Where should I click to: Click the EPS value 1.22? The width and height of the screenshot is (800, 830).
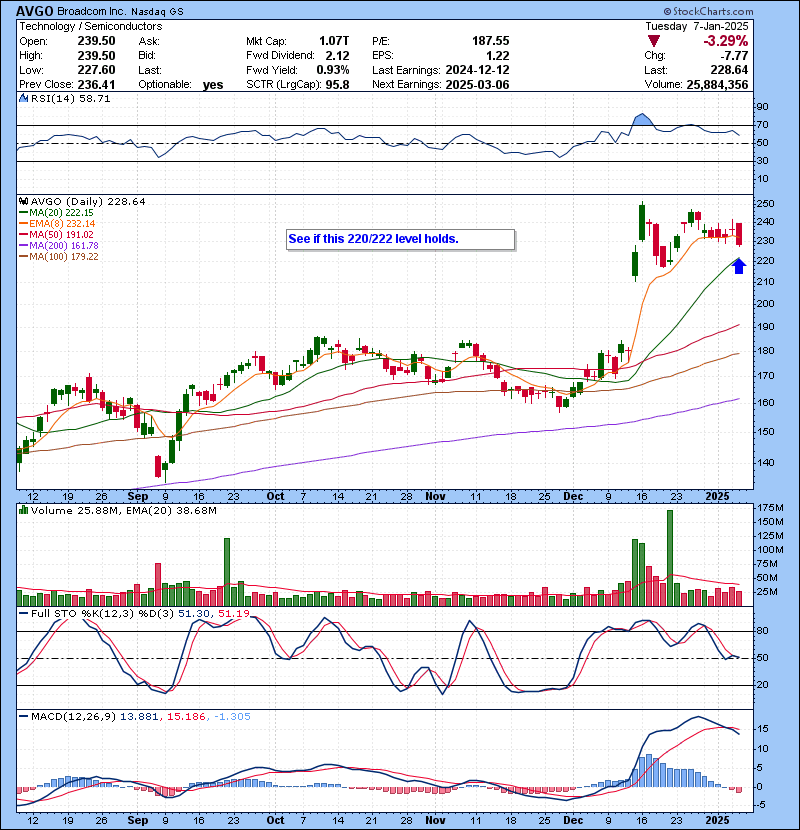(x=498, y=55)
